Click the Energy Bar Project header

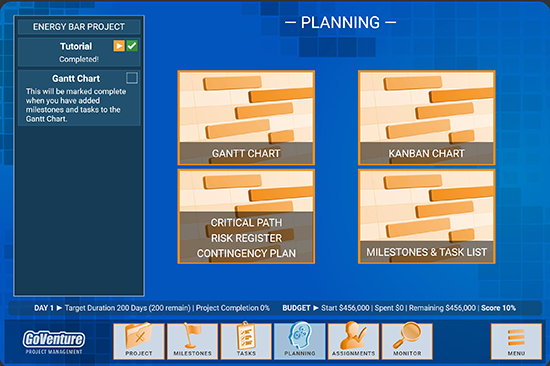pyautogui.click(x=79, y=27)
